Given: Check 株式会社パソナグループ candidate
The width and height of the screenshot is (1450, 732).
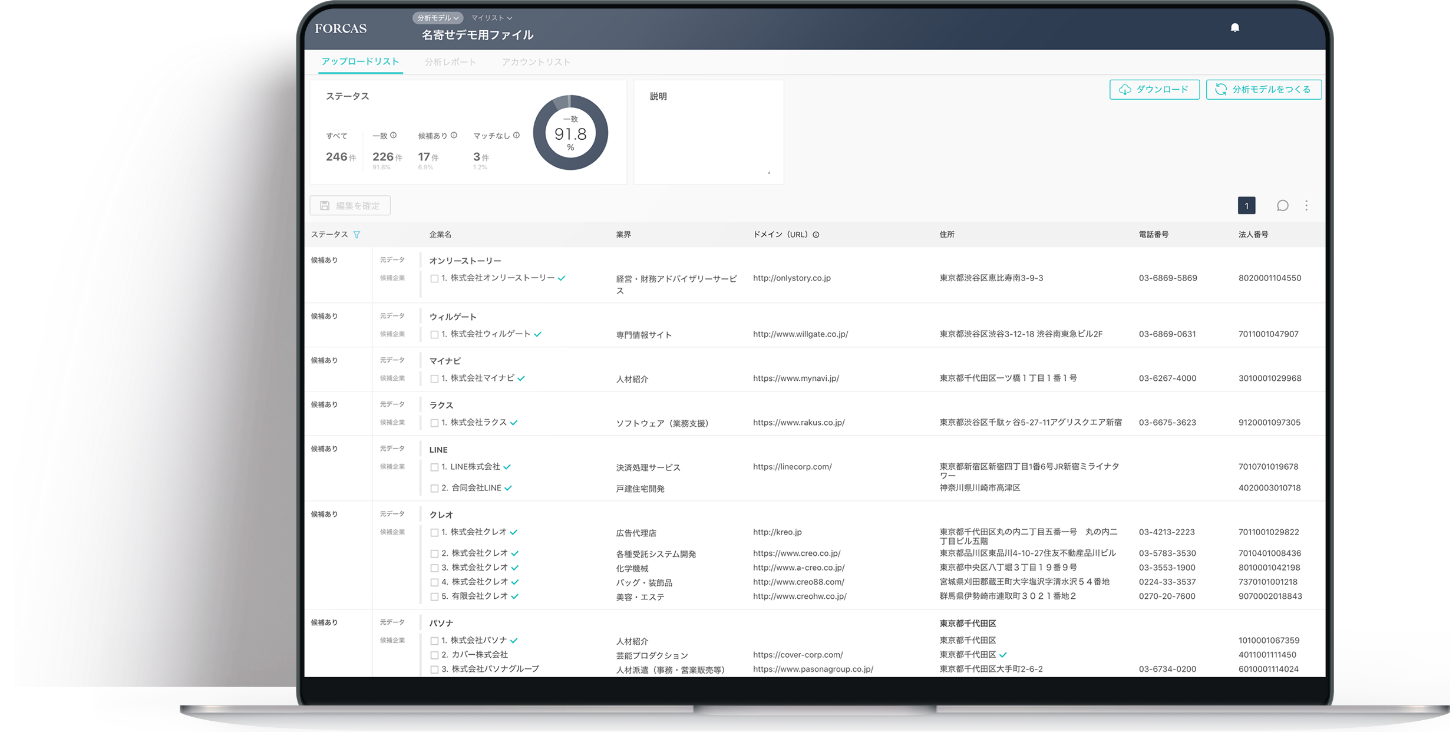Looking at the screenshot, I should [434, 669].
